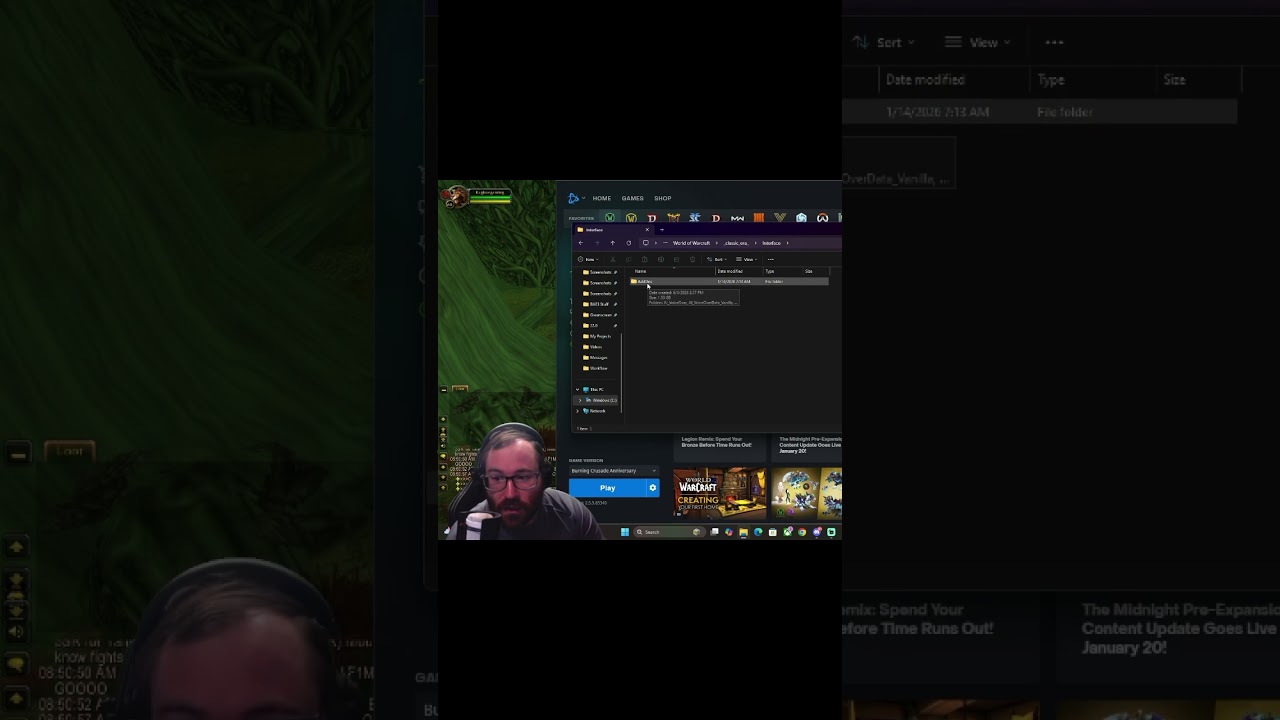Open the Videos folder in the sidebar
Screen dimensions: 1280x720
pyautogui.click(x=595, y=347)
